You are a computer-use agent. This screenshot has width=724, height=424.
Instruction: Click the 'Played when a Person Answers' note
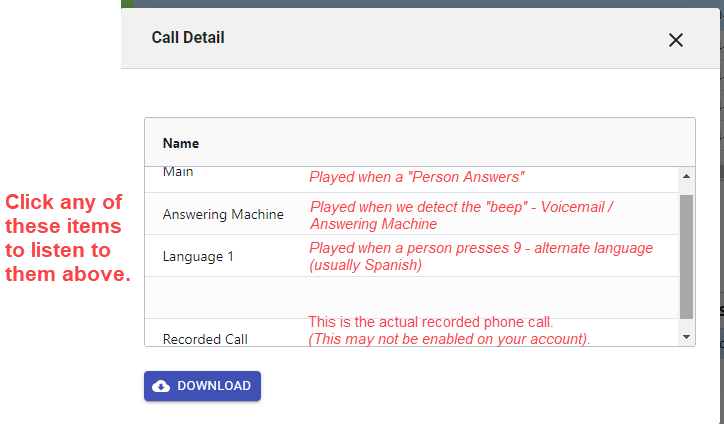tap(417, 177)
